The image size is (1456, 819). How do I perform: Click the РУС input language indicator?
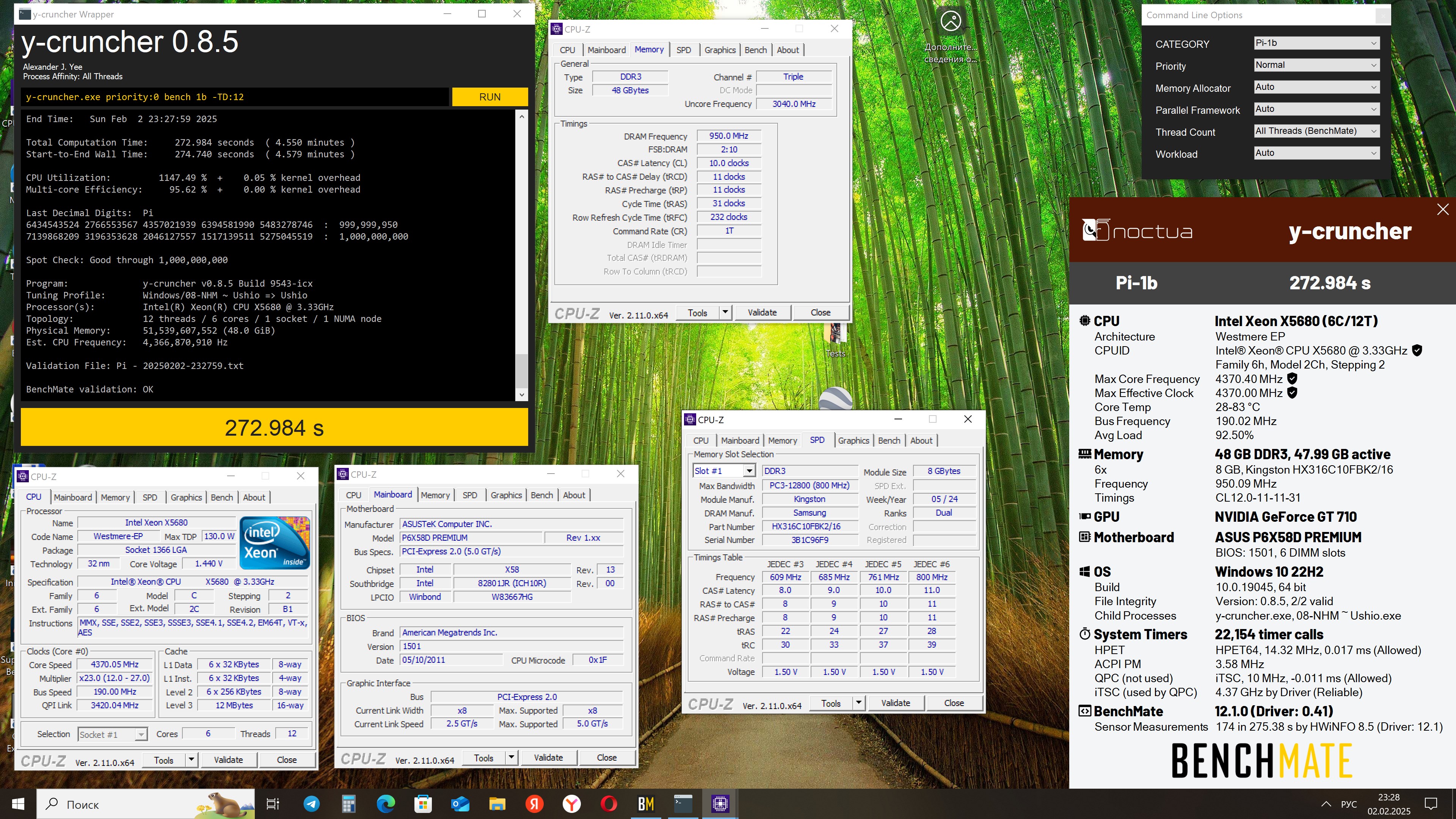[1349, 804]
